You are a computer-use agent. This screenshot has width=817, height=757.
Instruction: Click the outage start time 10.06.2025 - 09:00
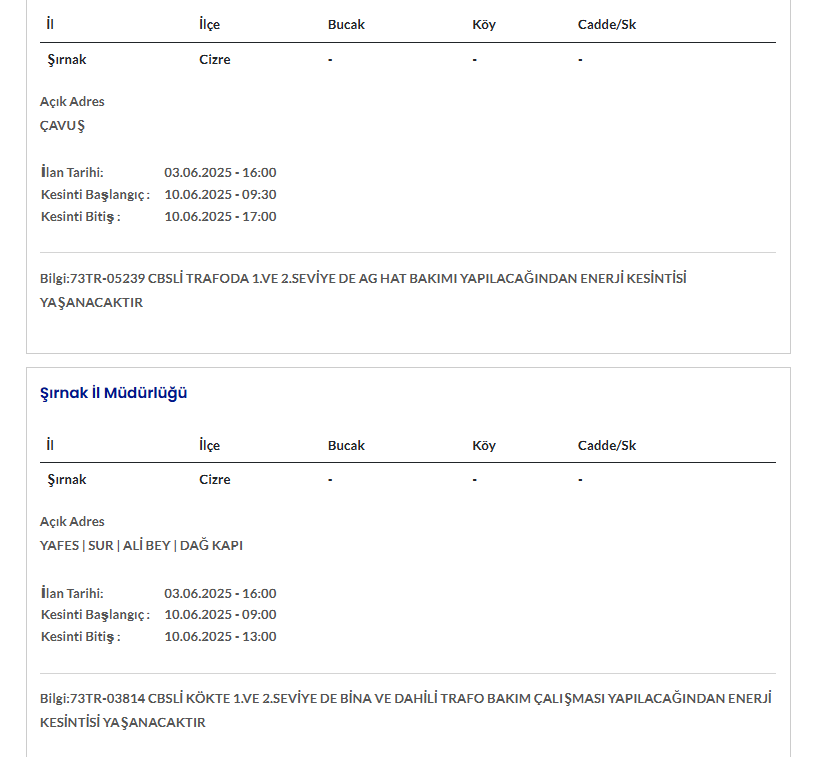[x=220, y=614]
